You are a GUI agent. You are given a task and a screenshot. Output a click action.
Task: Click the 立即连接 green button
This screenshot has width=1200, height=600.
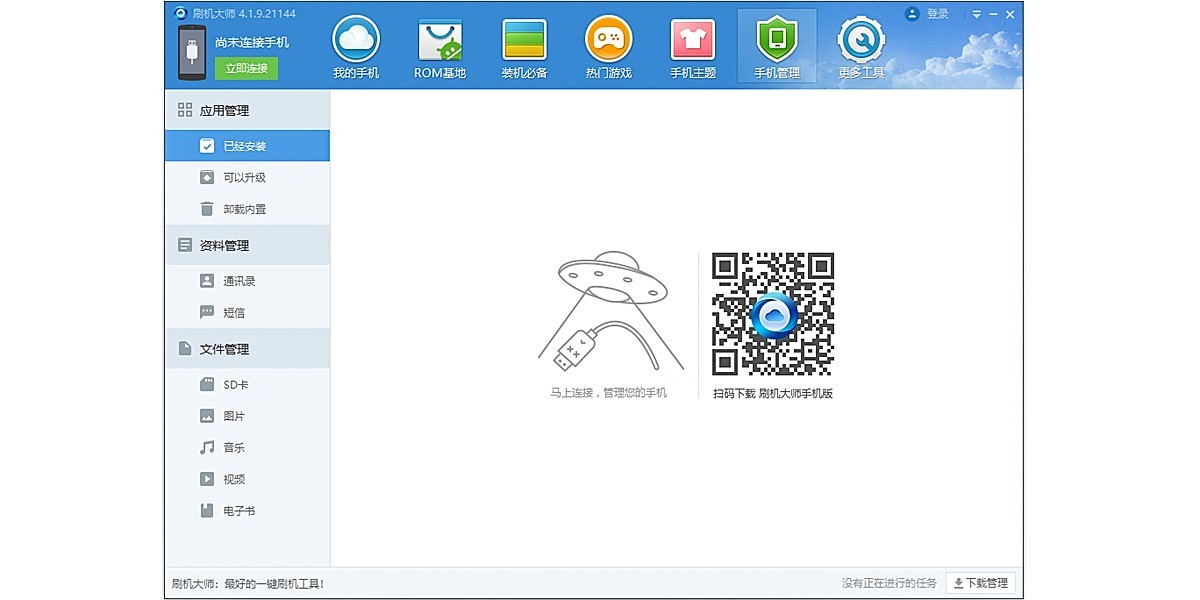(x=246, y=68)
